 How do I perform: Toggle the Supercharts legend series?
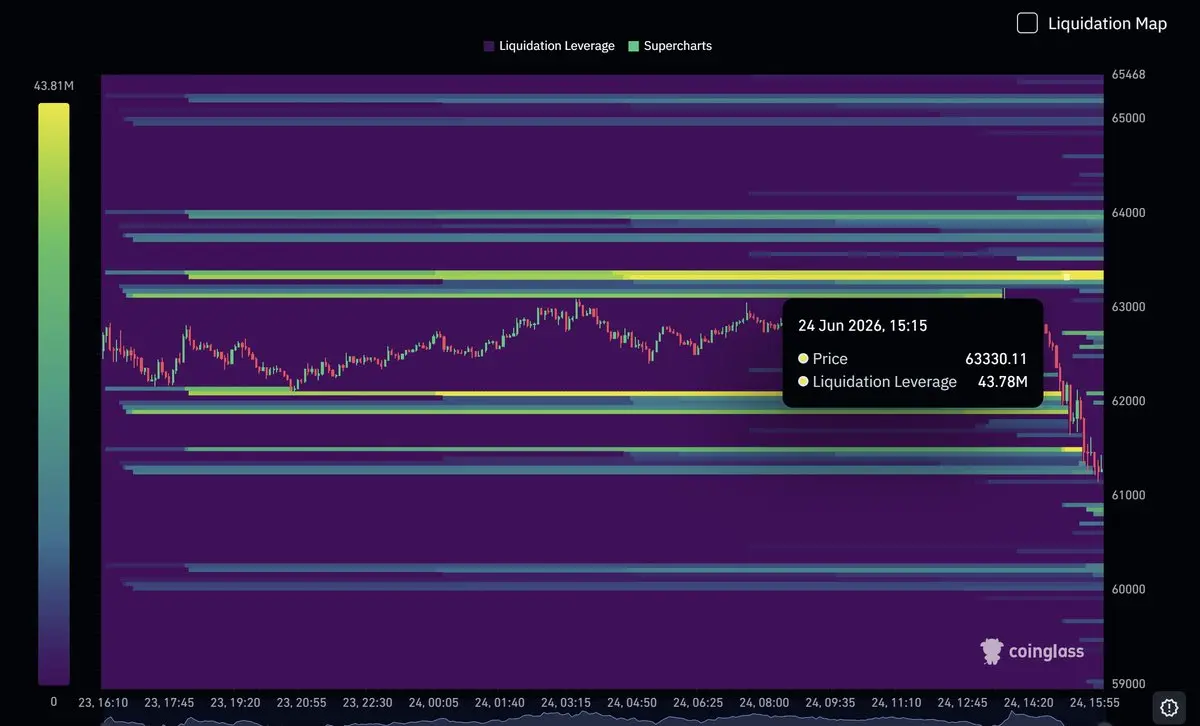[670, 46]
